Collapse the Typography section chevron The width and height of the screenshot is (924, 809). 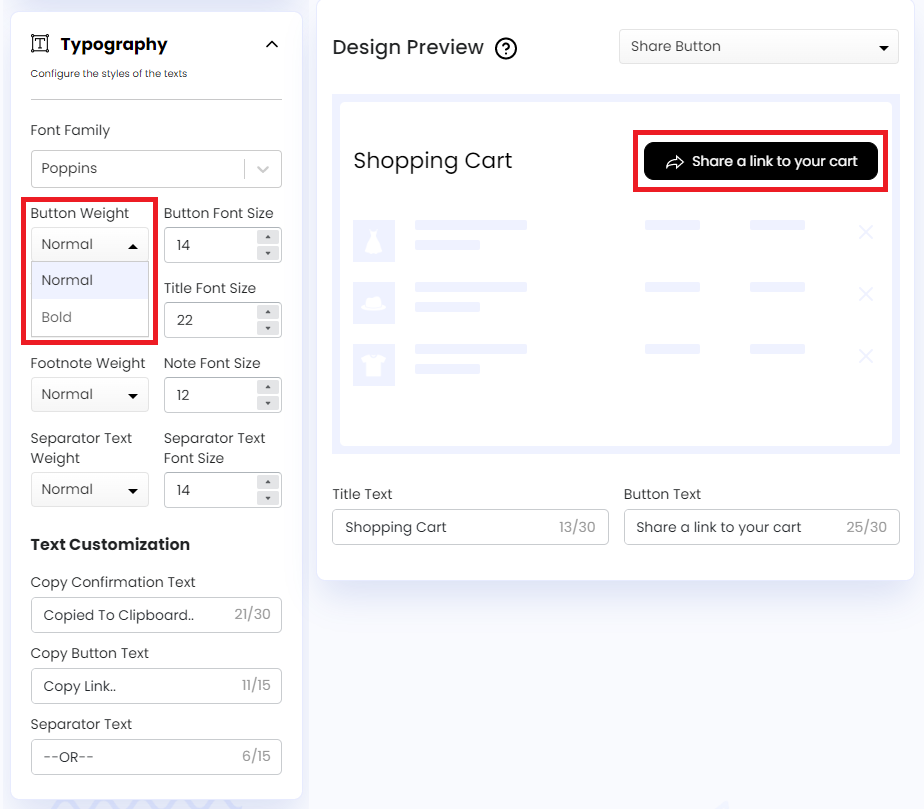tap(271, 44)
